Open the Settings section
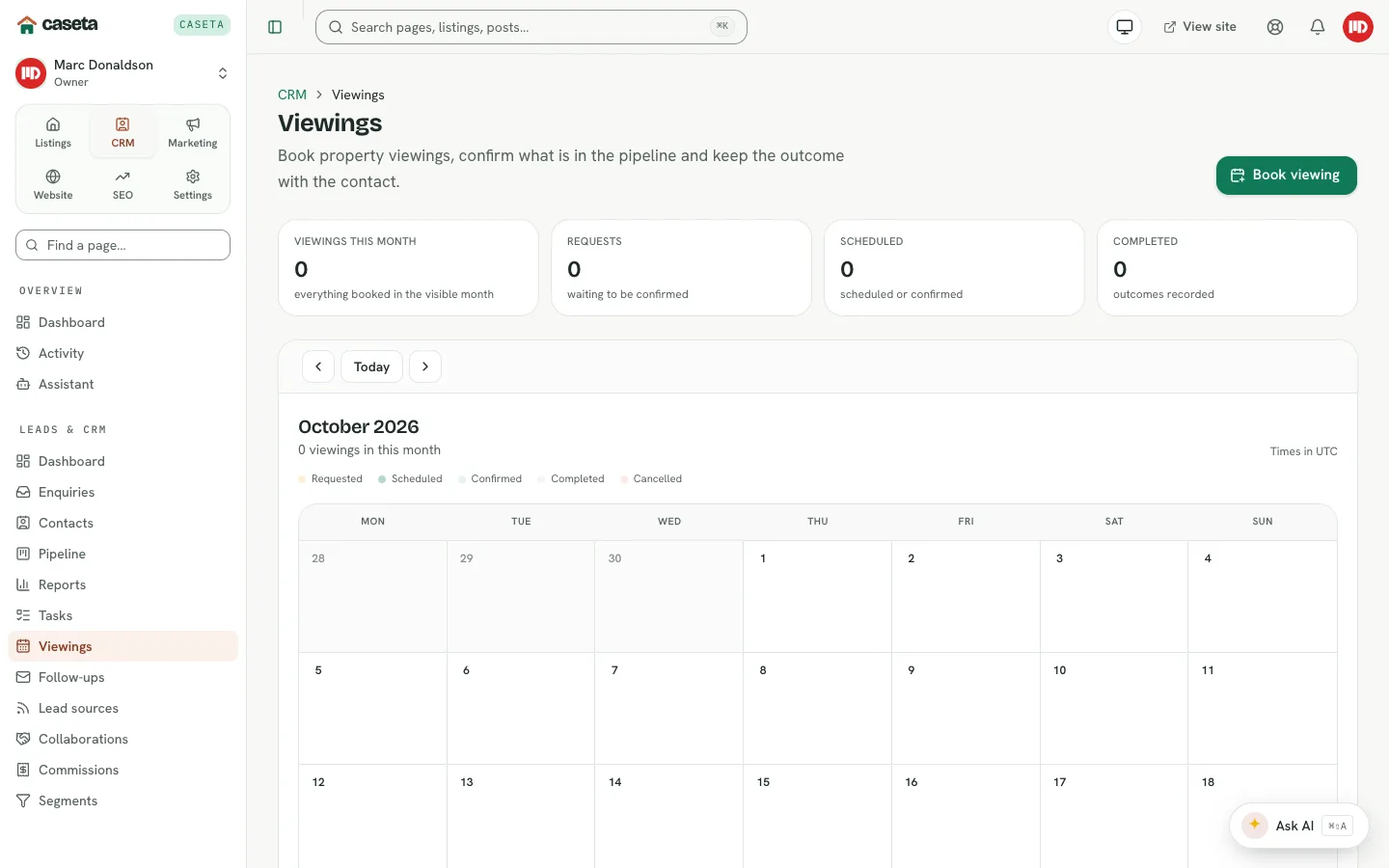The width and height of the screenshot is (1389, 868). coord(193,185)
